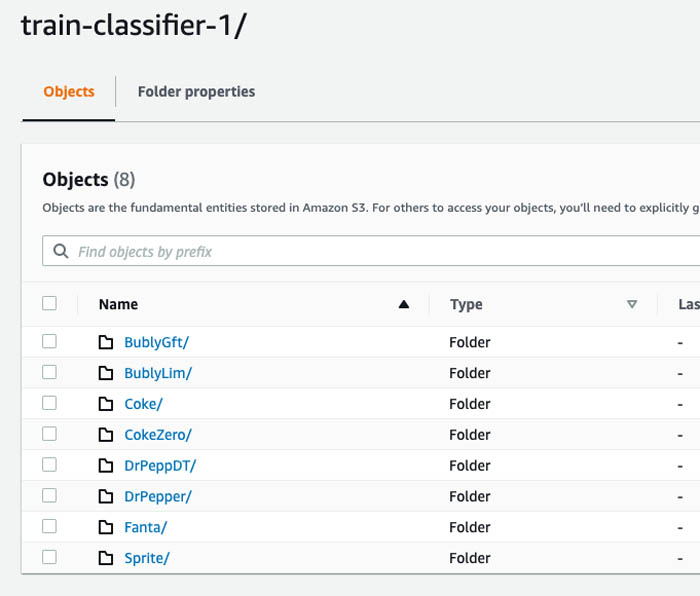Click the Folder type cell for DrPepper/
Screen dimensions: 700x596
pos(470,496)
